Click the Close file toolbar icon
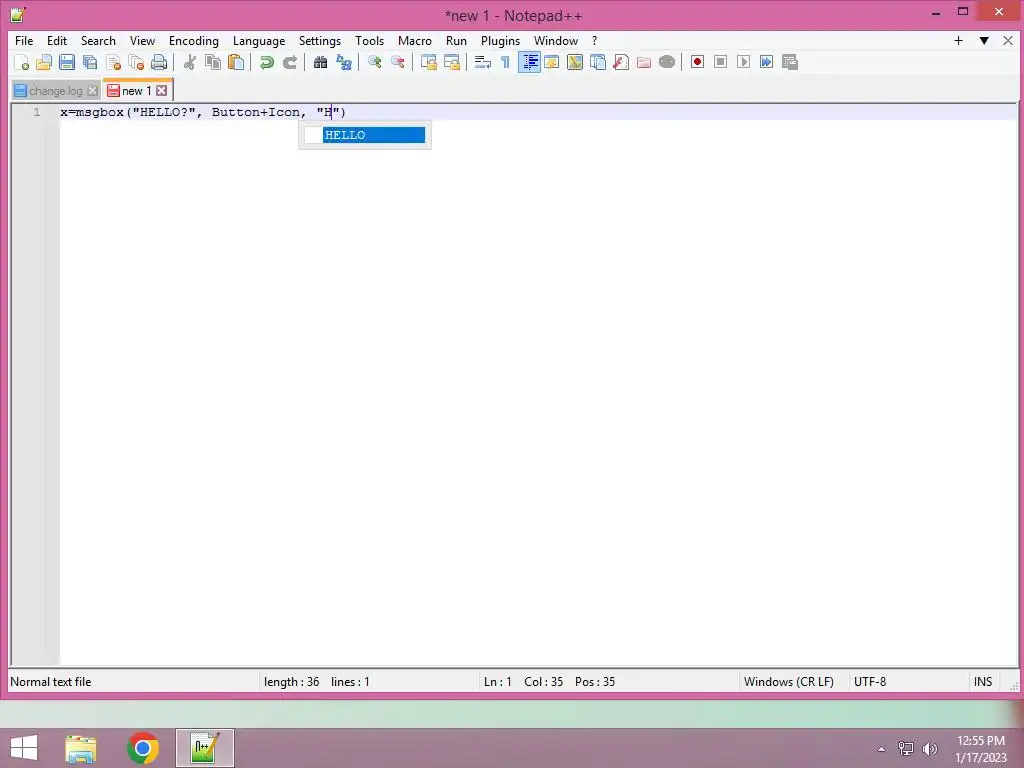 coord(114,62)
